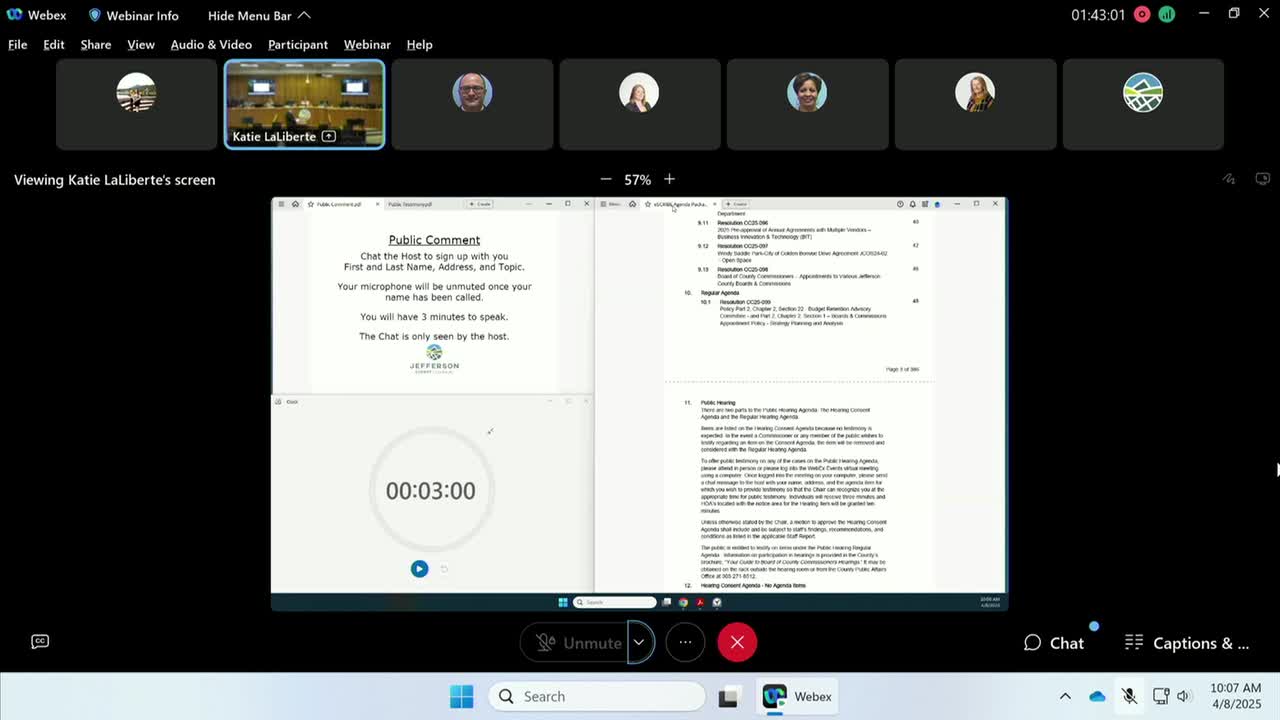Image resolution: width=1280 pixels, height=720 pixels.
Task: Toggle the Unmute microphone button
Action: [578, 642]
